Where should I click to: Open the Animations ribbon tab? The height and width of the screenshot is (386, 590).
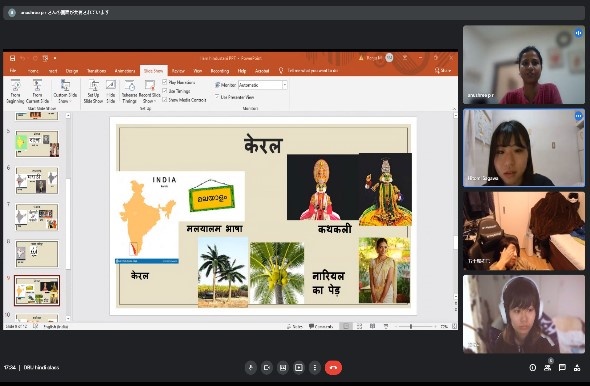(x=125, y=71)
